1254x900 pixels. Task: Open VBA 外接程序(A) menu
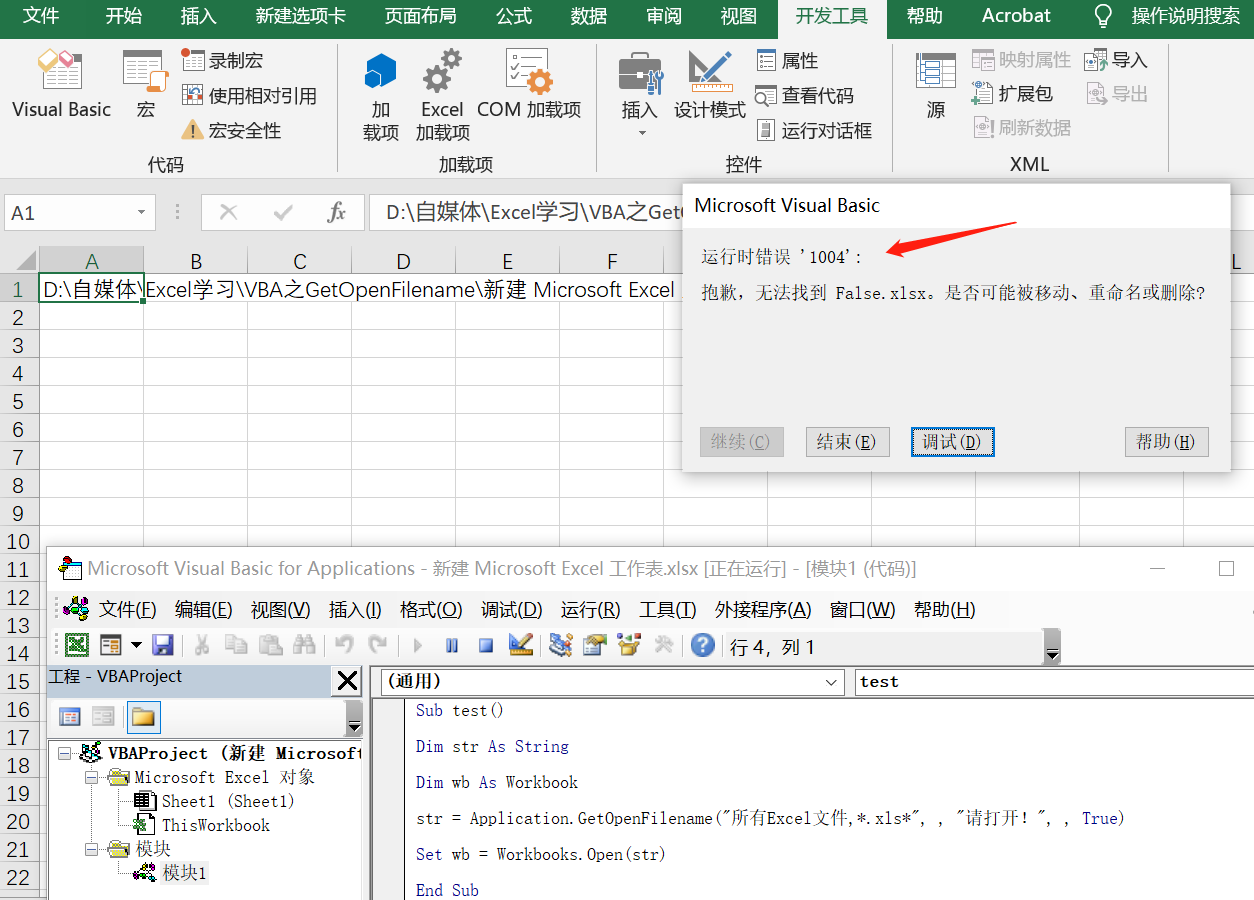pyautogui.click(x=763, y=610)
